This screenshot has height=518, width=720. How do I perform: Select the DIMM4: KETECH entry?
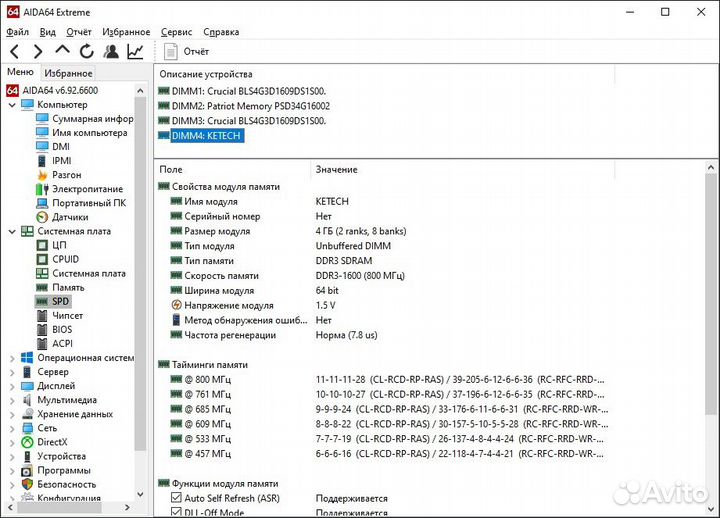tap(201, 136)
